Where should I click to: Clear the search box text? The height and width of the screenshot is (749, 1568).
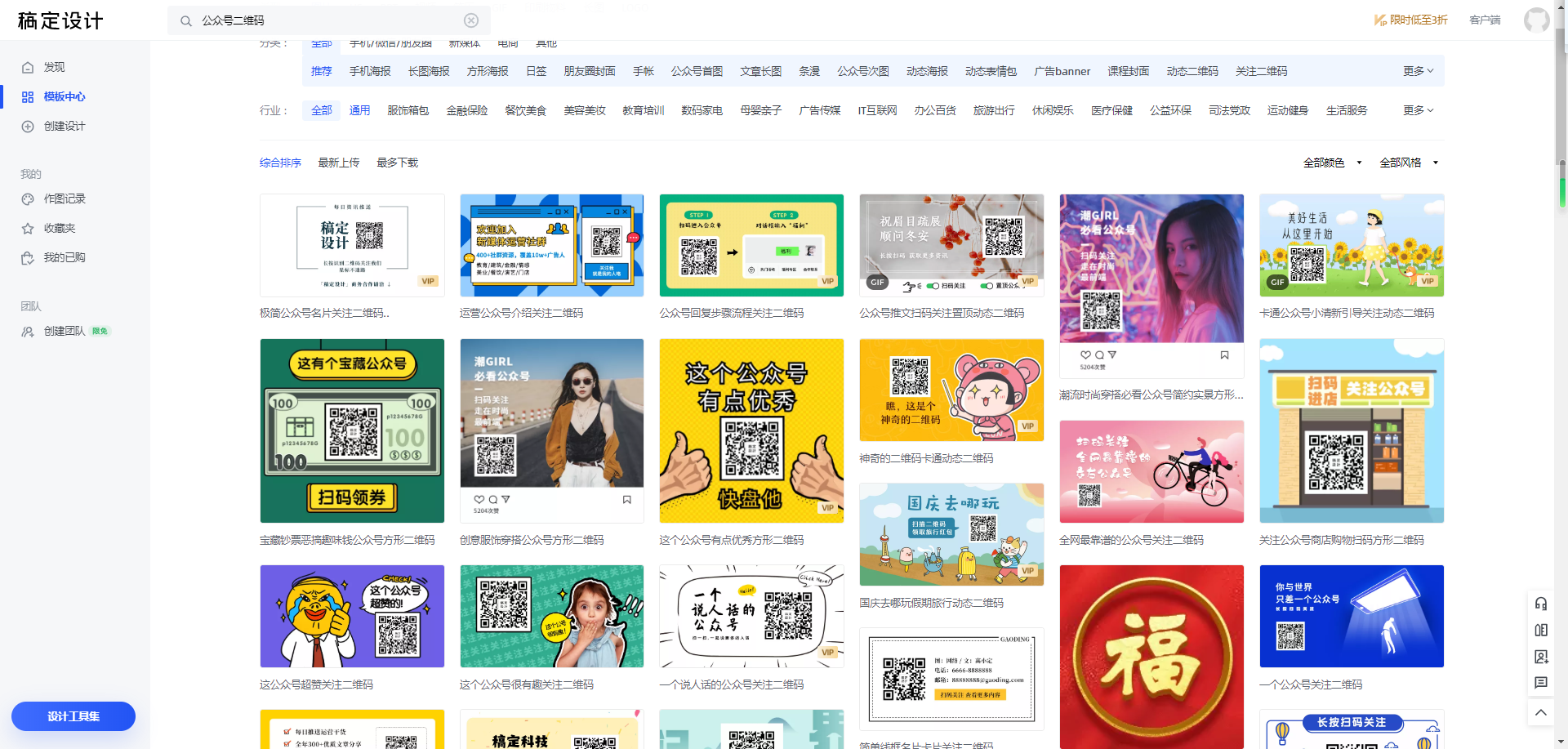471,20
